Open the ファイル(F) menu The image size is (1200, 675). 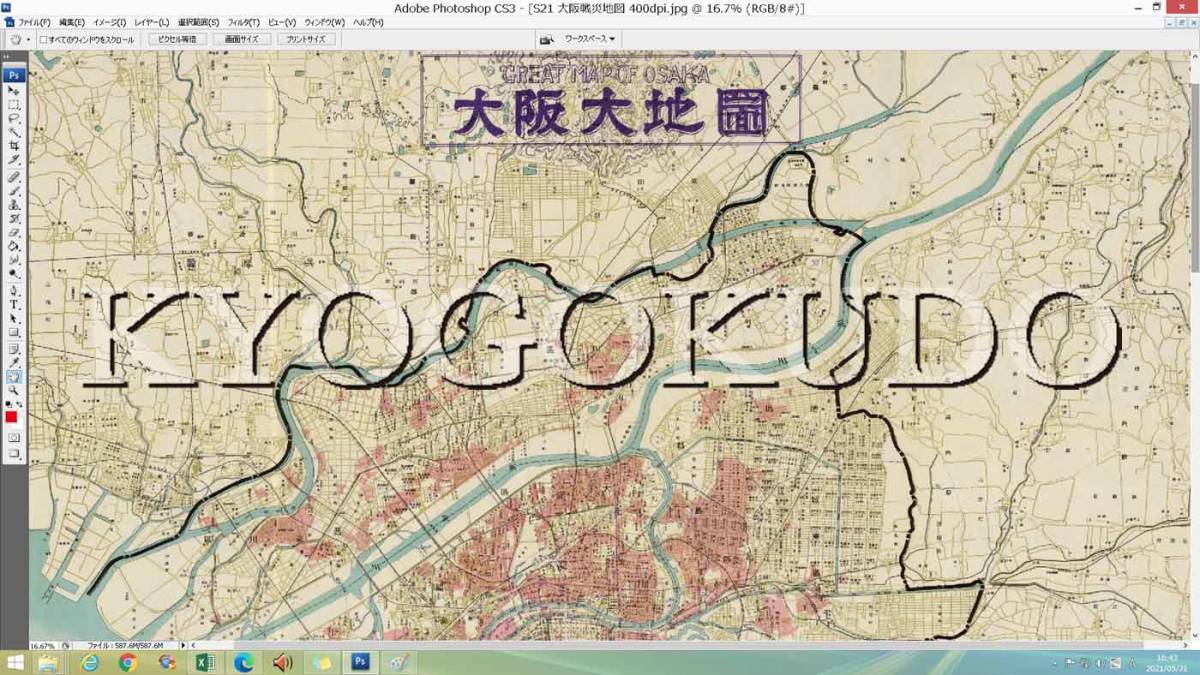click(x=35, y=22)
